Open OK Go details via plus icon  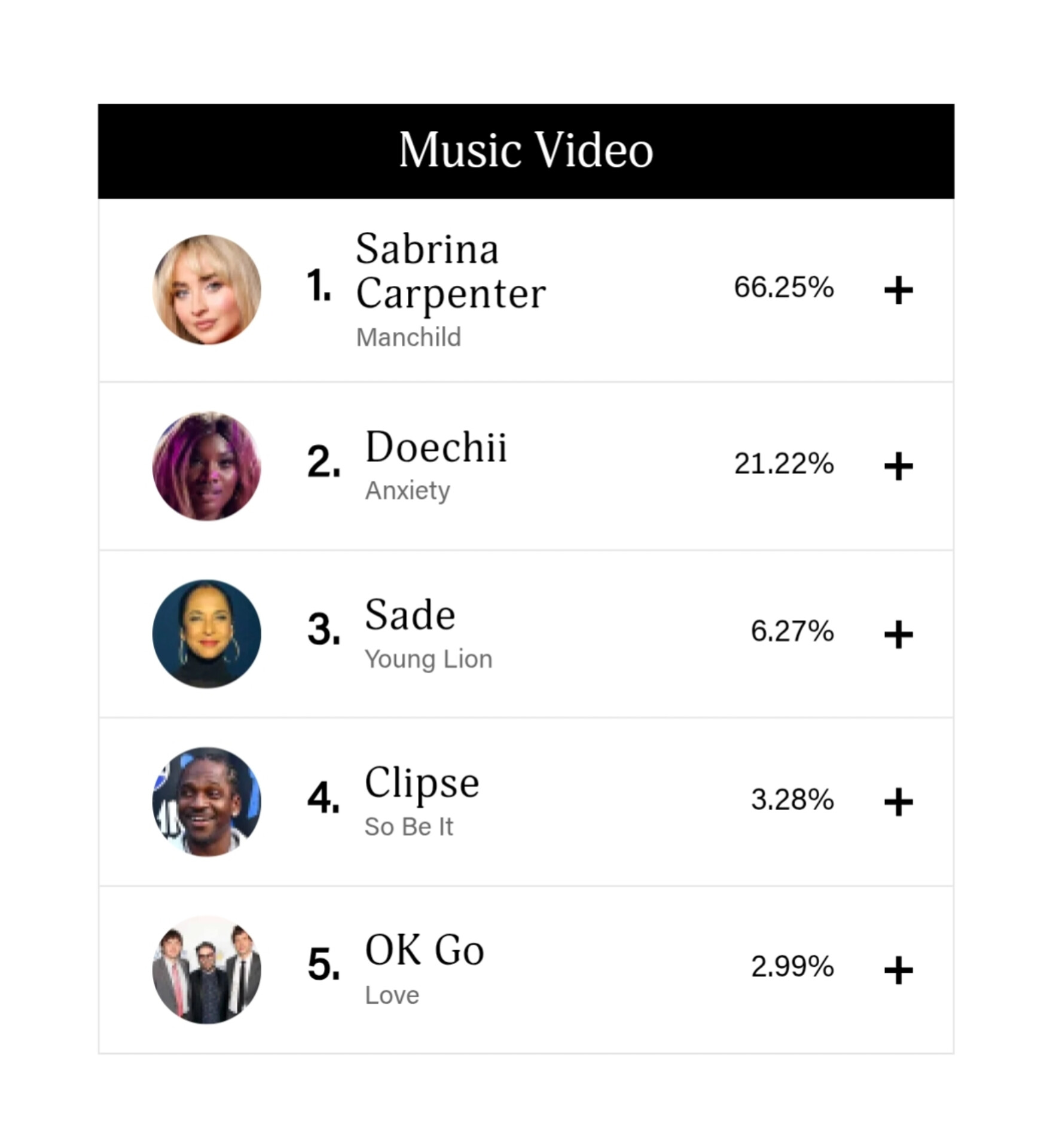[898, 970]
